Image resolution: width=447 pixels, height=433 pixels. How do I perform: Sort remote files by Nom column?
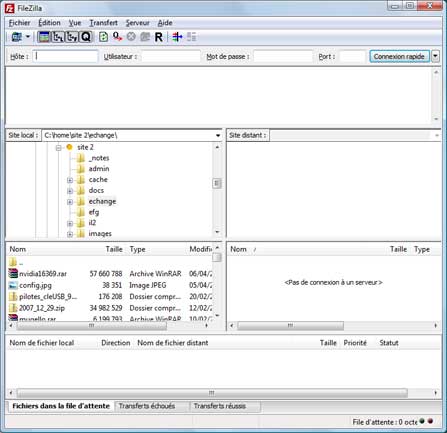pyautogui.click(x=238, y=249)
